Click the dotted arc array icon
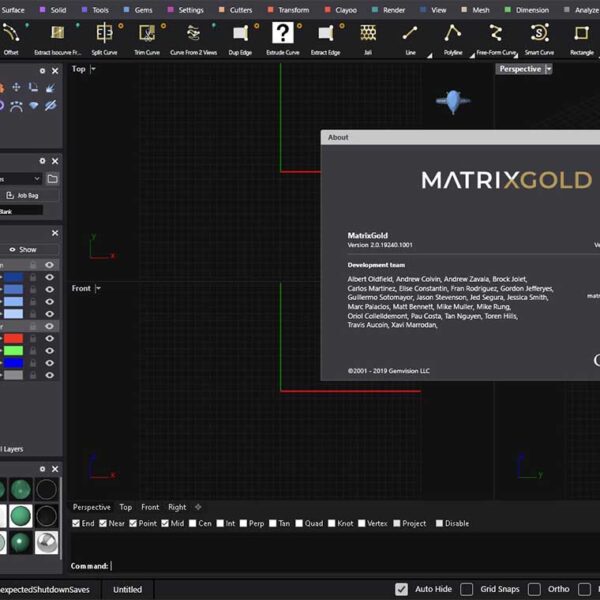The width and height of the screenshot is (600, 600). coord(16,106)
